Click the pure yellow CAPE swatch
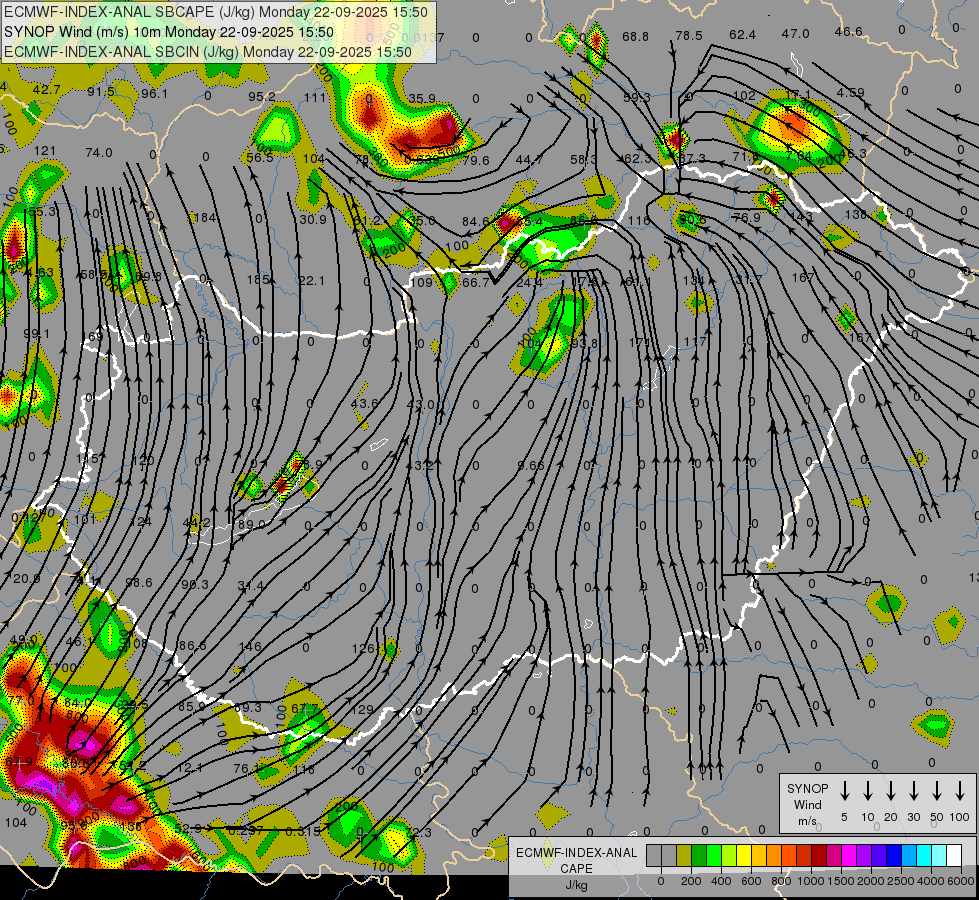Viewport: 979px width, 900px height. (x=744, y=855)
